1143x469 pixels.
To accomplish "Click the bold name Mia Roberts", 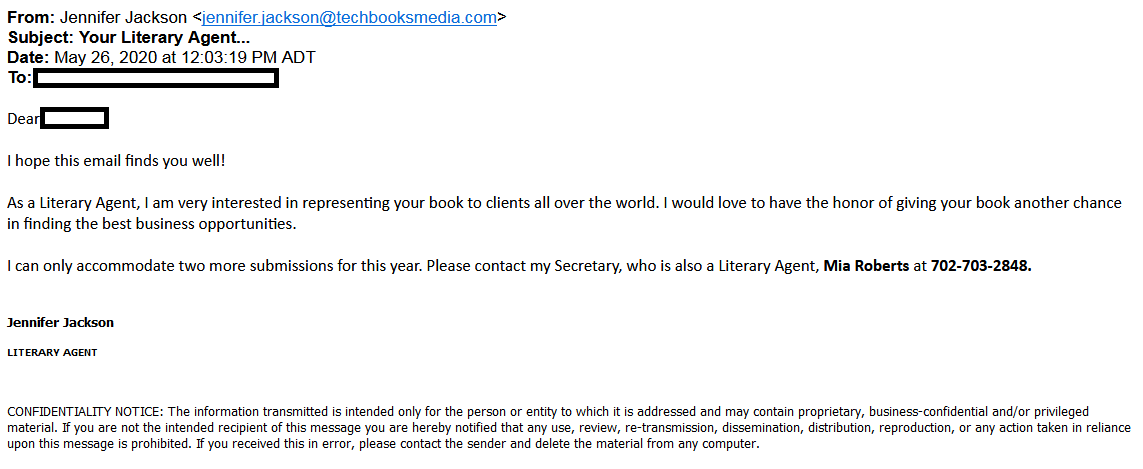I will point(866,266).
